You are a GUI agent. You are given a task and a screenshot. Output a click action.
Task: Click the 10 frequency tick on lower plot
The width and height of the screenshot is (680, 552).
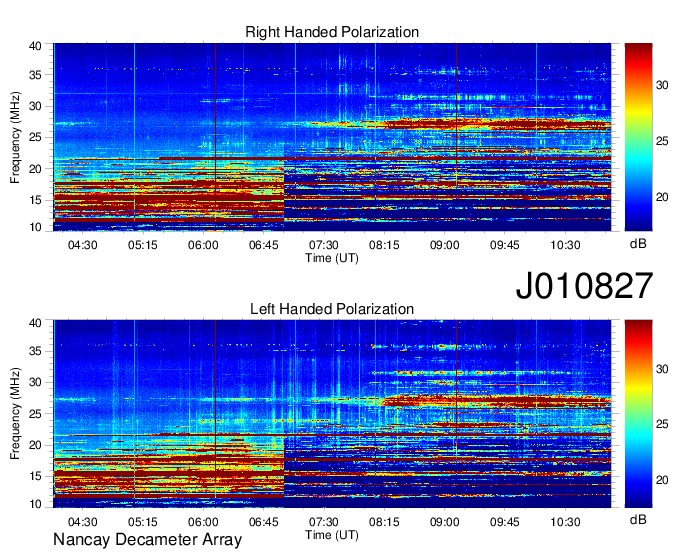pyautogui.click(x=35, y=504)
